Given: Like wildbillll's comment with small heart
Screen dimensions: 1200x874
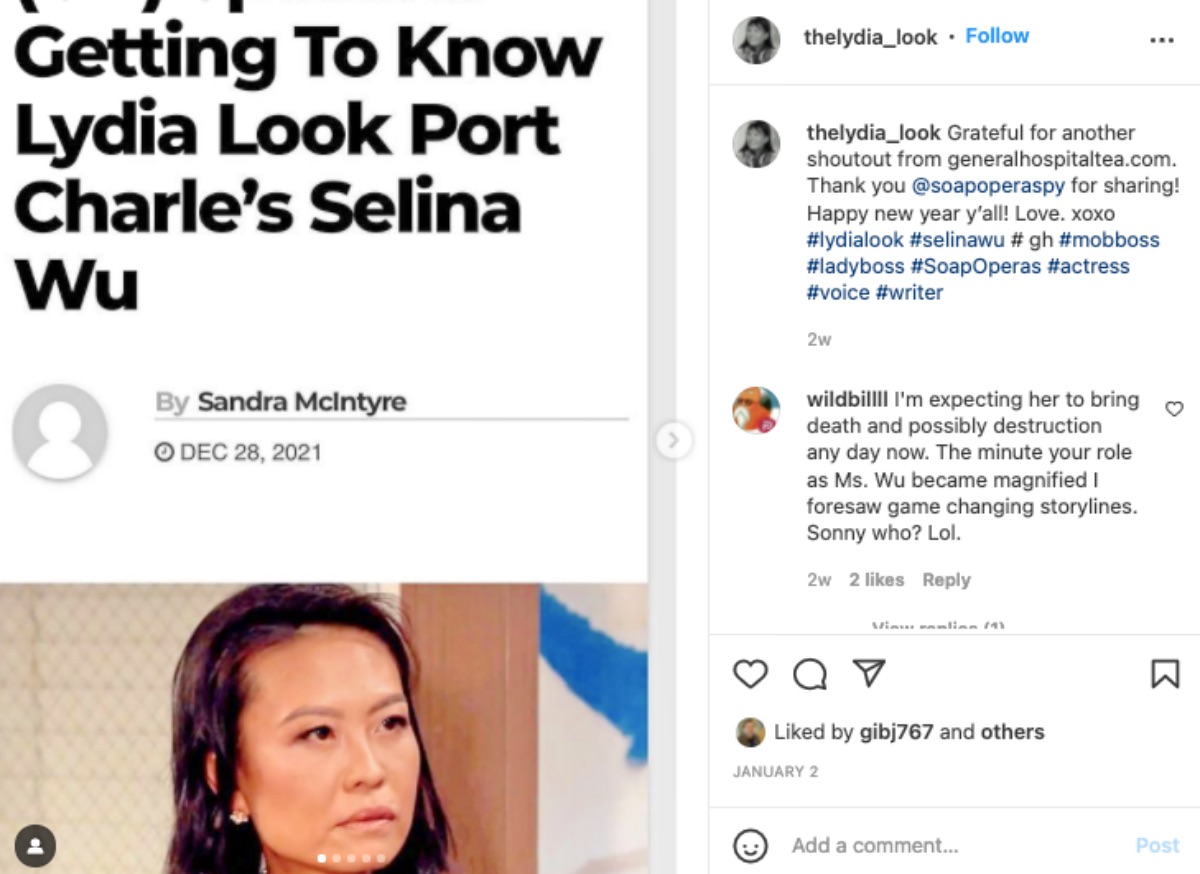Looking at the screenshot, I should (1174, 409).
